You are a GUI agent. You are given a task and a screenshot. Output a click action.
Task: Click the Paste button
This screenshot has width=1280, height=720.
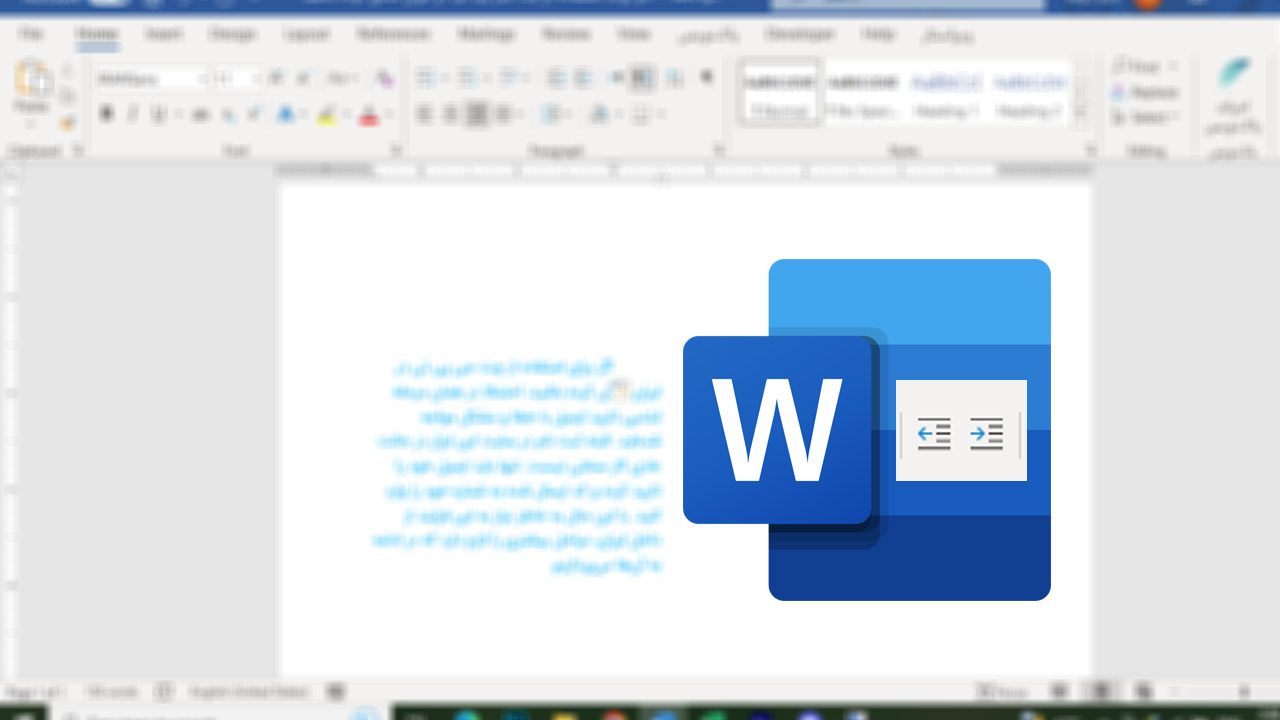tap(31, 92)
